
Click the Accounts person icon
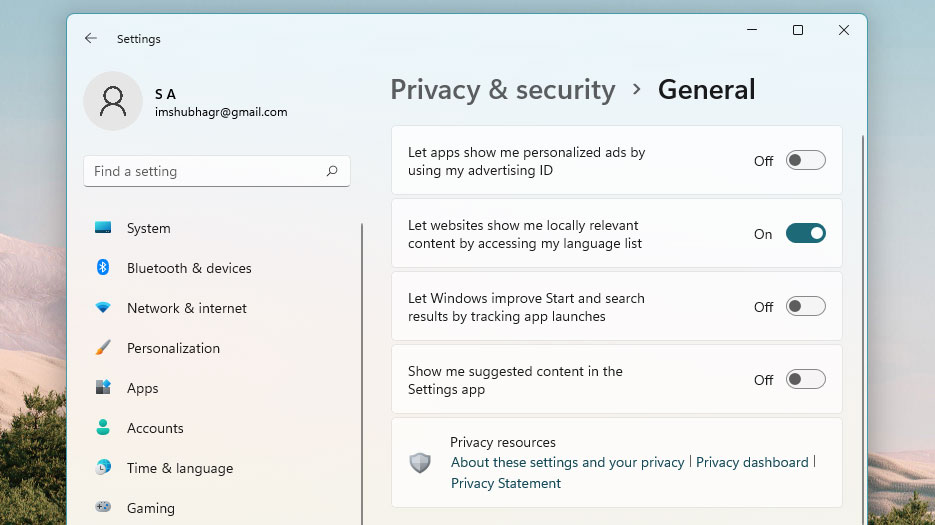103,427
